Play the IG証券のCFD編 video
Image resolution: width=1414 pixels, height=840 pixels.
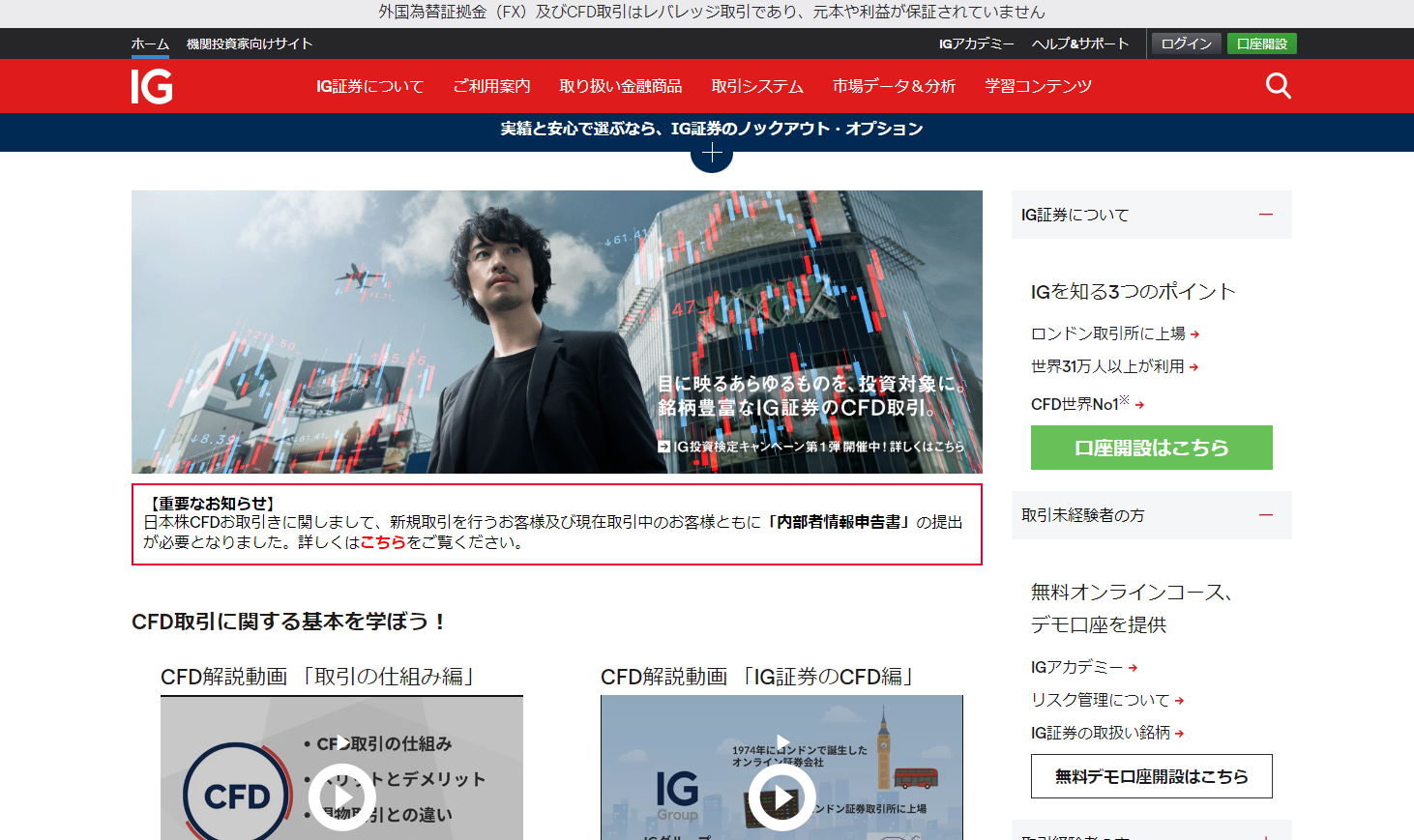pos(781,797)
